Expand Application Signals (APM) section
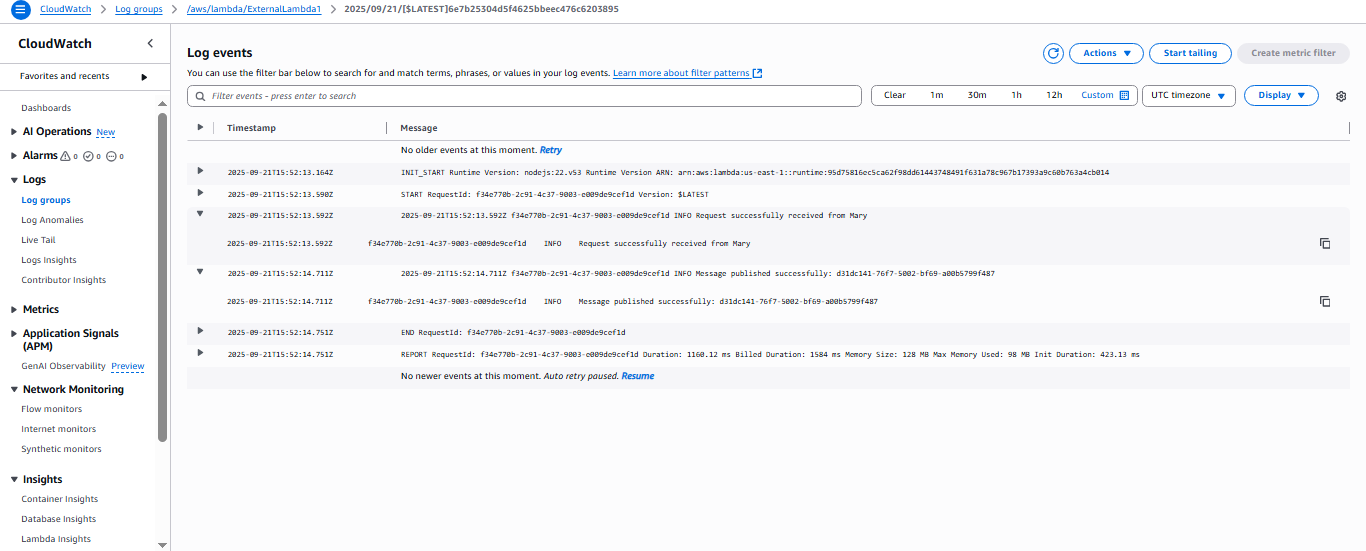The image size is (1366, 551). (x=13, y=334)
